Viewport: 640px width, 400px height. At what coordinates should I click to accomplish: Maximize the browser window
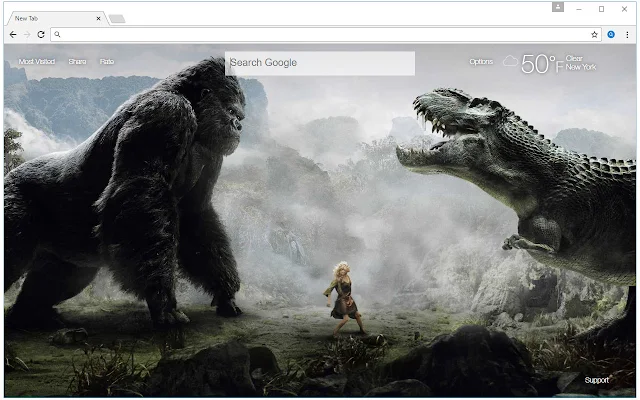pyautogui.click(x=601, y=9)
